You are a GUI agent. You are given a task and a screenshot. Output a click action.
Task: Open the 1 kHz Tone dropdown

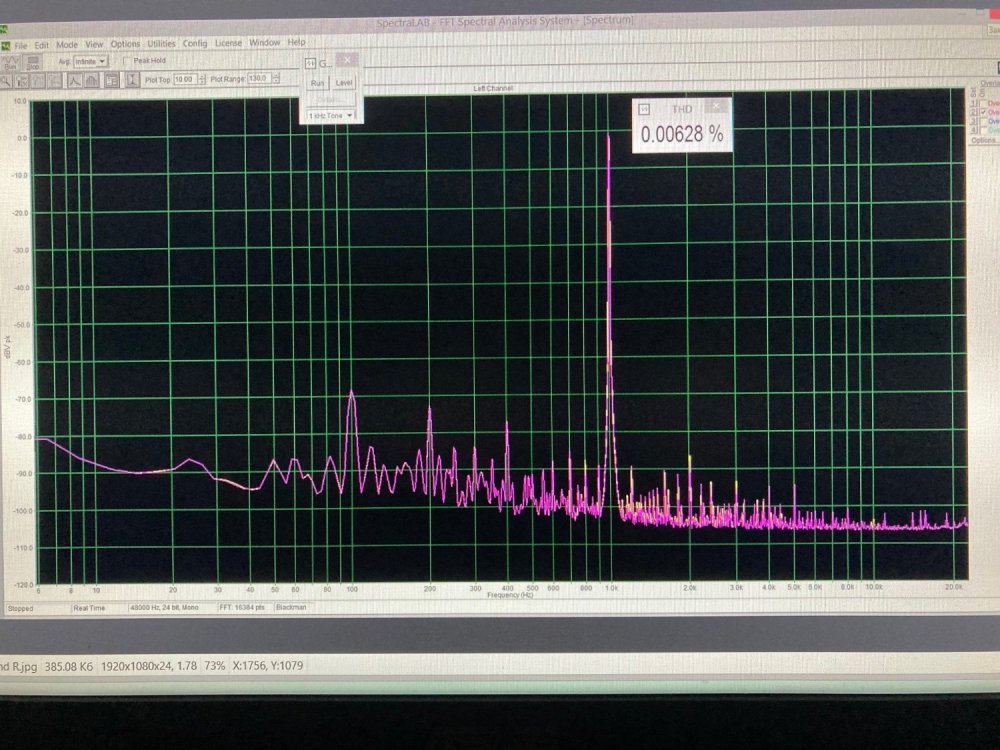pos(331,116)
